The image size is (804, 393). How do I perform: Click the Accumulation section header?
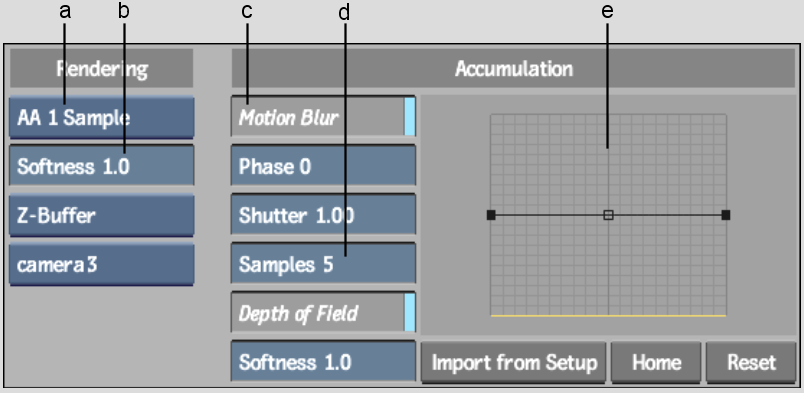513,68
